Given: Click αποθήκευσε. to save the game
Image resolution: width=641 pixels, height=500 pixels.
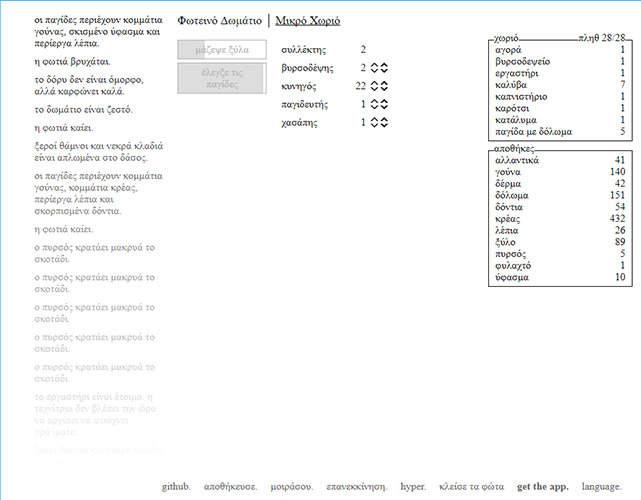Looking at the screenshot, I should tap(230, 487).
